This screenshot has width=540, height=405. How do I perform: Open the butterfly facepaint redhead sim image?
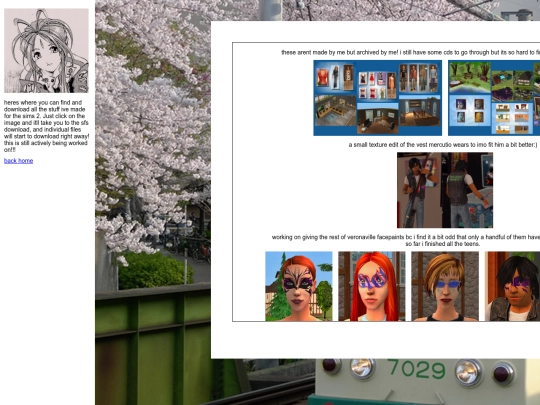click(299, 286)
